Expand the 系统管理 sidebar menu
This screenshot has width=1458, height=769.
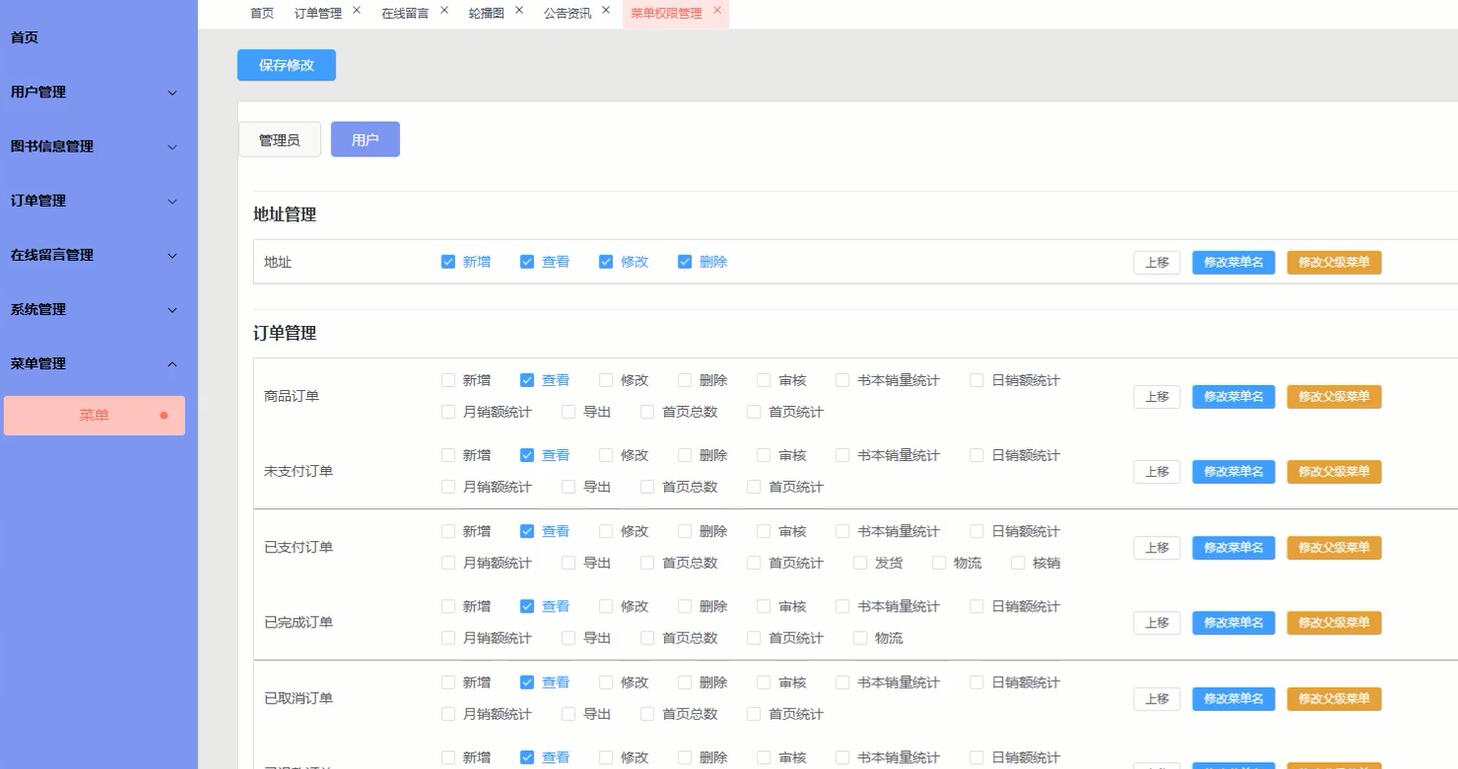tap(171, 309)
